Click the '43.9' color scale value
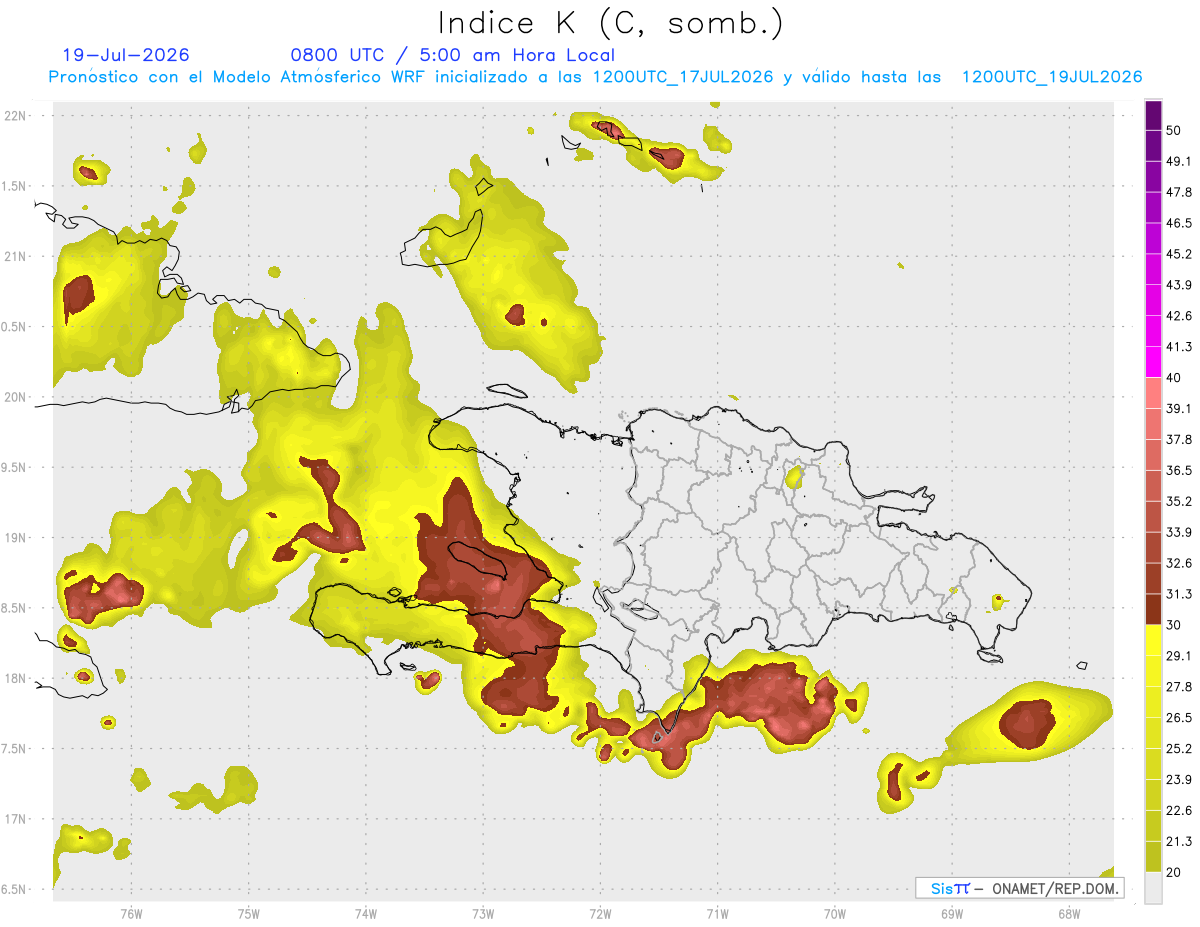Image resolution: width=1200 pixels, height=927 pixels. click(x=1179, y=285)
